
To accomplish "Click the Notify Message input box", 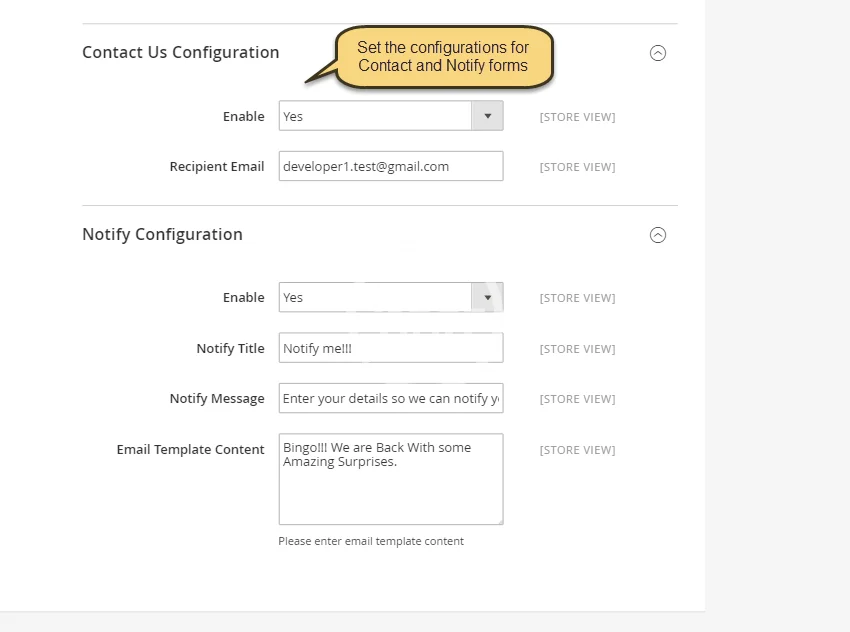I will (390, 398).
